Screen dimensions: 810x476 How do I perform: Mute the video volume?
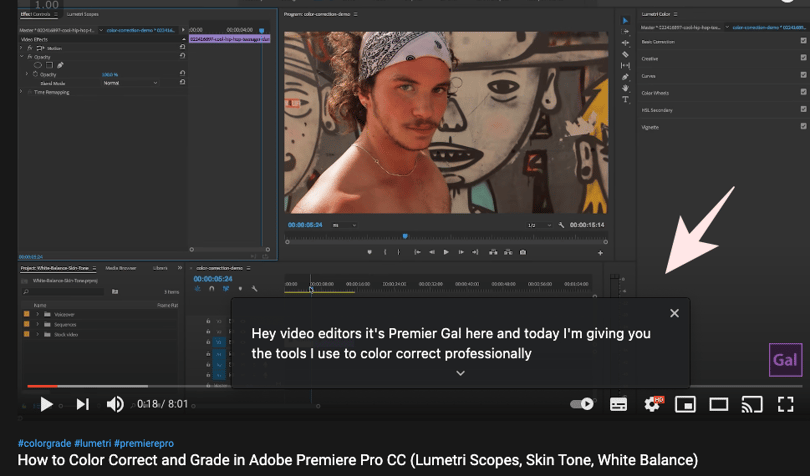click(115, 404)
